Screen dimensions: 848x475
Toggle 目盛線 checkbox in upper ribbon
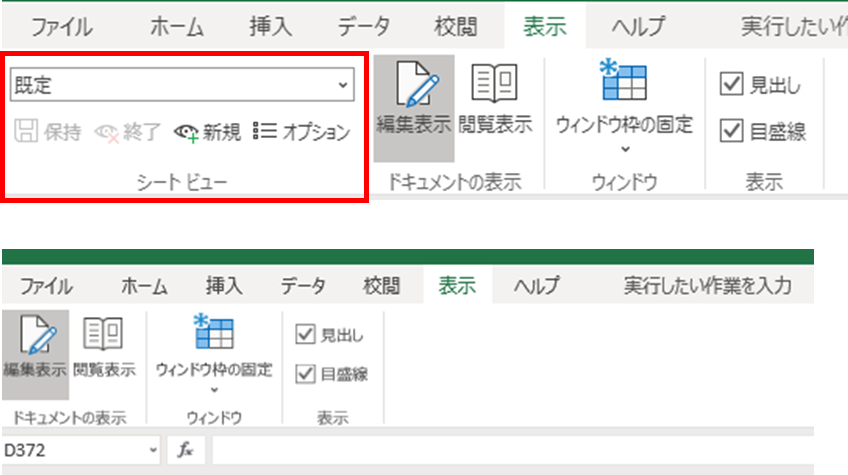click(x=731, y=130)
